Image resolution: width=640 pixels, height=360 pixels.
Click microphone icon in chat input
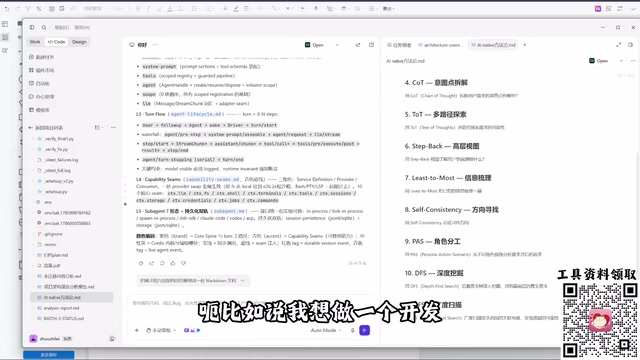[x=353, y=330]
